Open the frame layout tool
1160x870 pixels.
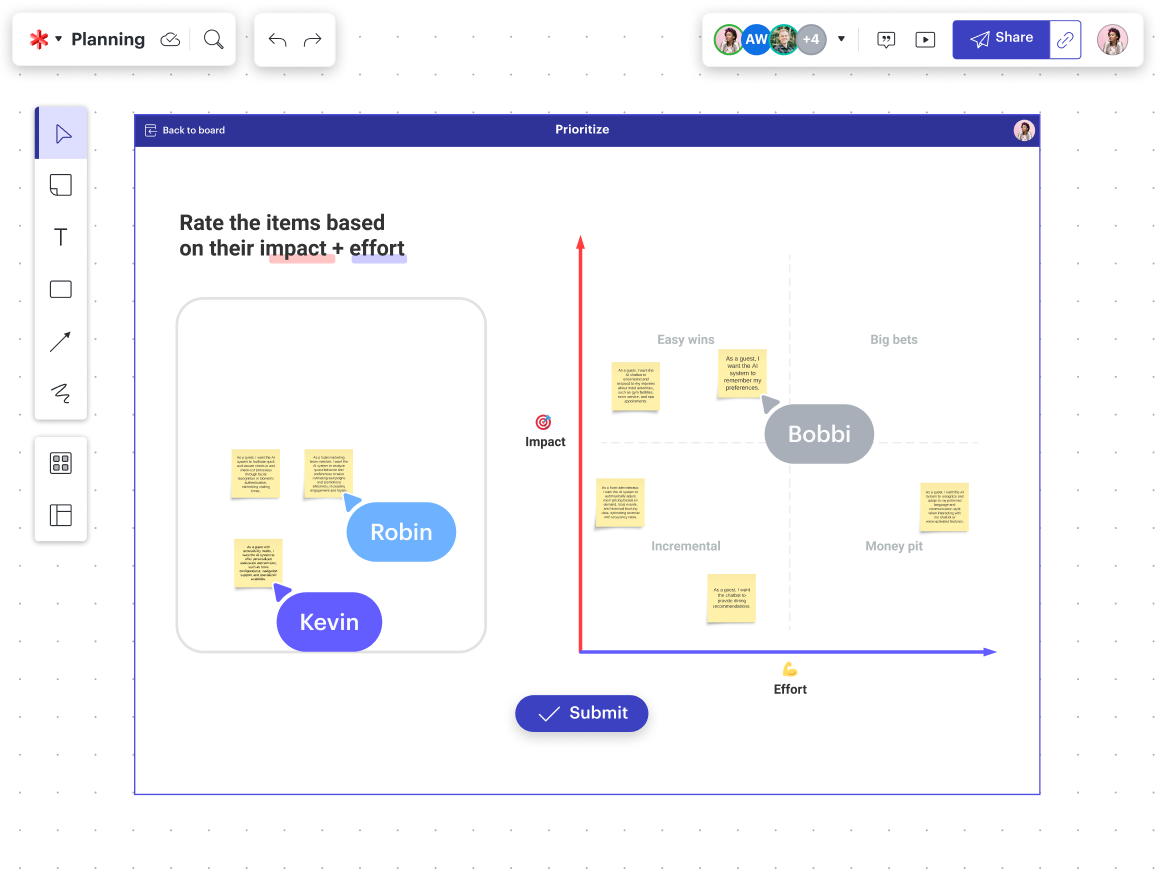click(61, 515)
